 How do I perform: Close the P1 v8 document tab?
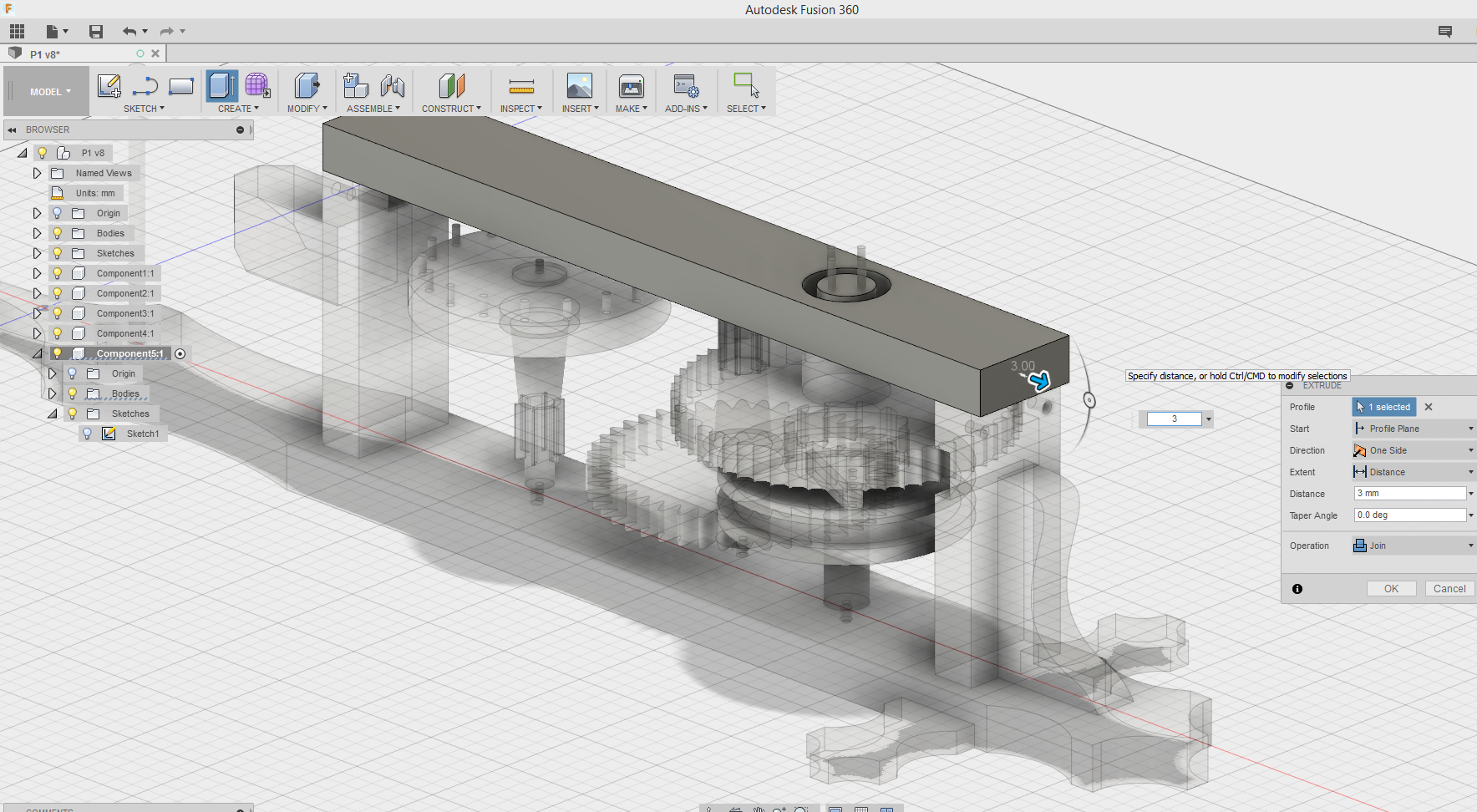tap(155, 53)
